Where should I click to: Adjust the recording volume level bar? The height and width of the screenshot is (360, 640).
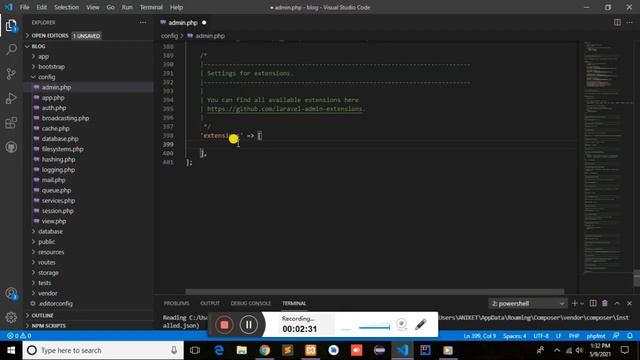tap(374, 327)
